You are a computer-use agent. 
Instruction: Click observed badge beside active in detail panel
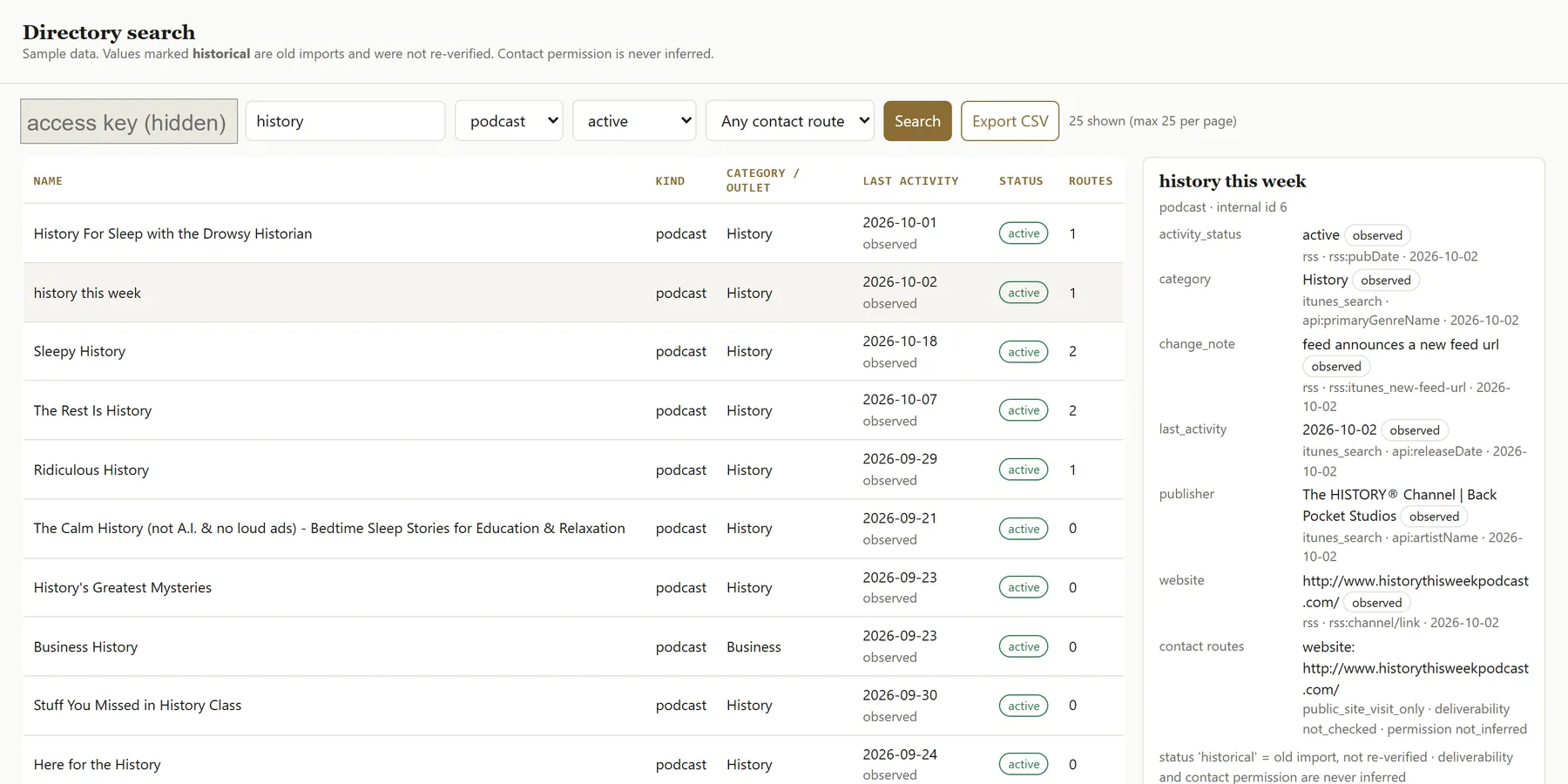tap(1377, 235)
